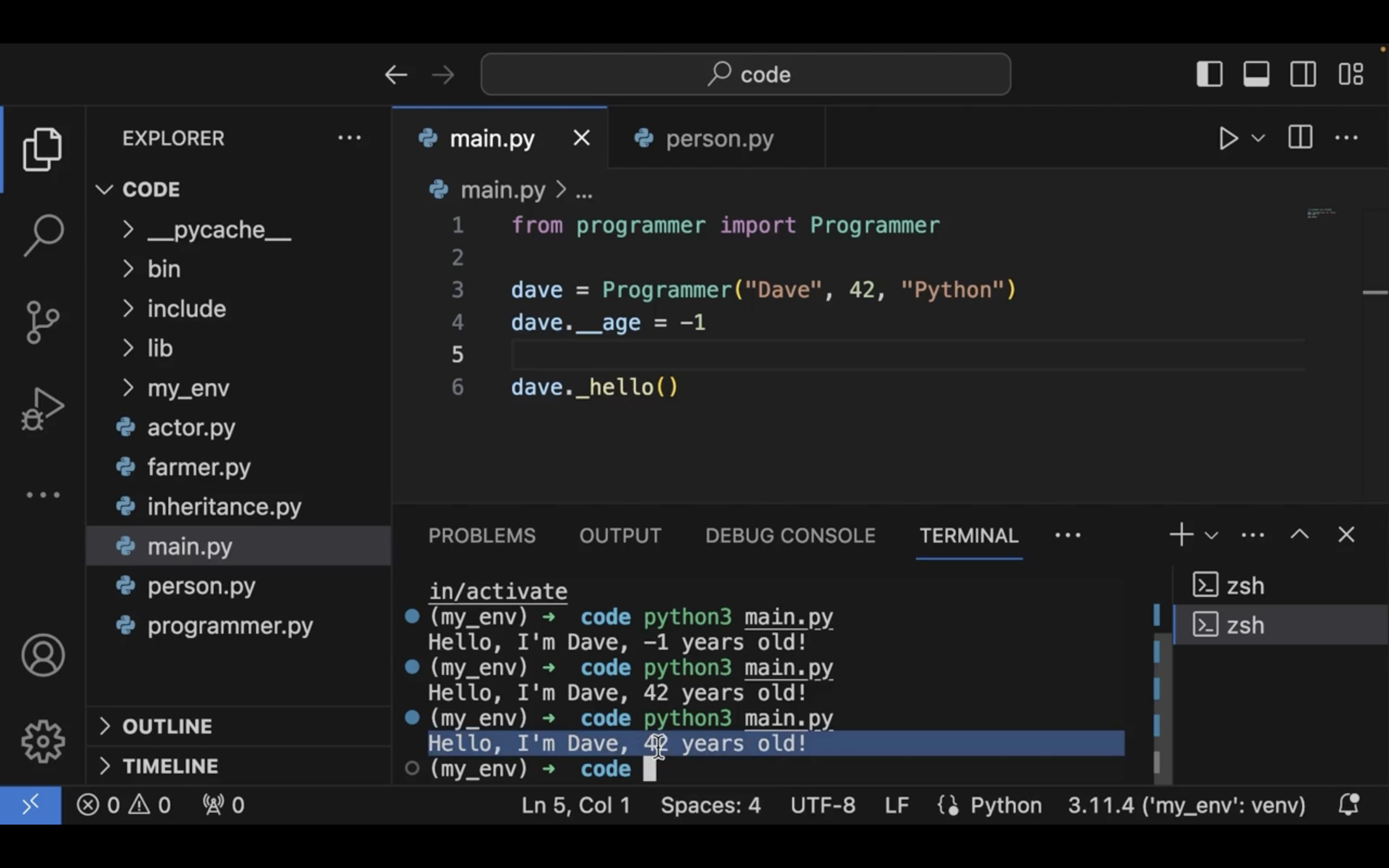Click the Accounts icon in activity bar
Image resolution: width=1389 pixels, height=868 pixels.
point(43,655)
